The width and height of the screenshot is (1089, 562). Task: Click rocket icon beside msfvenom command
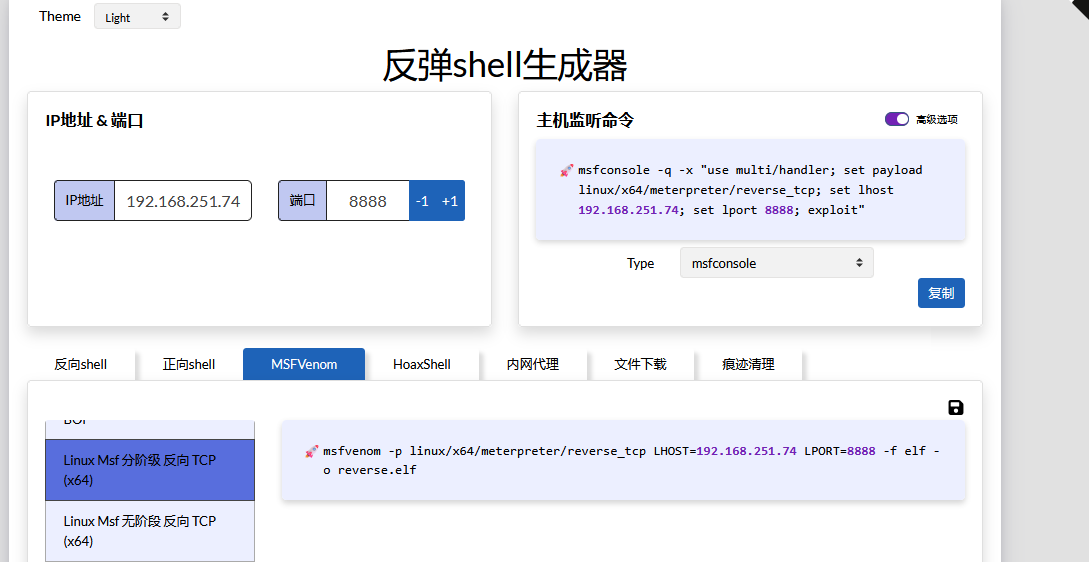pos(311,452)
